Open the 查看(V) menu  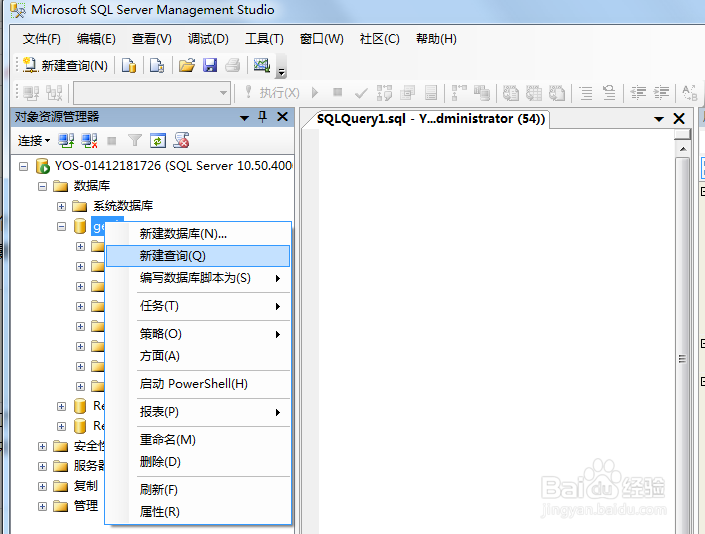[152, 39]
